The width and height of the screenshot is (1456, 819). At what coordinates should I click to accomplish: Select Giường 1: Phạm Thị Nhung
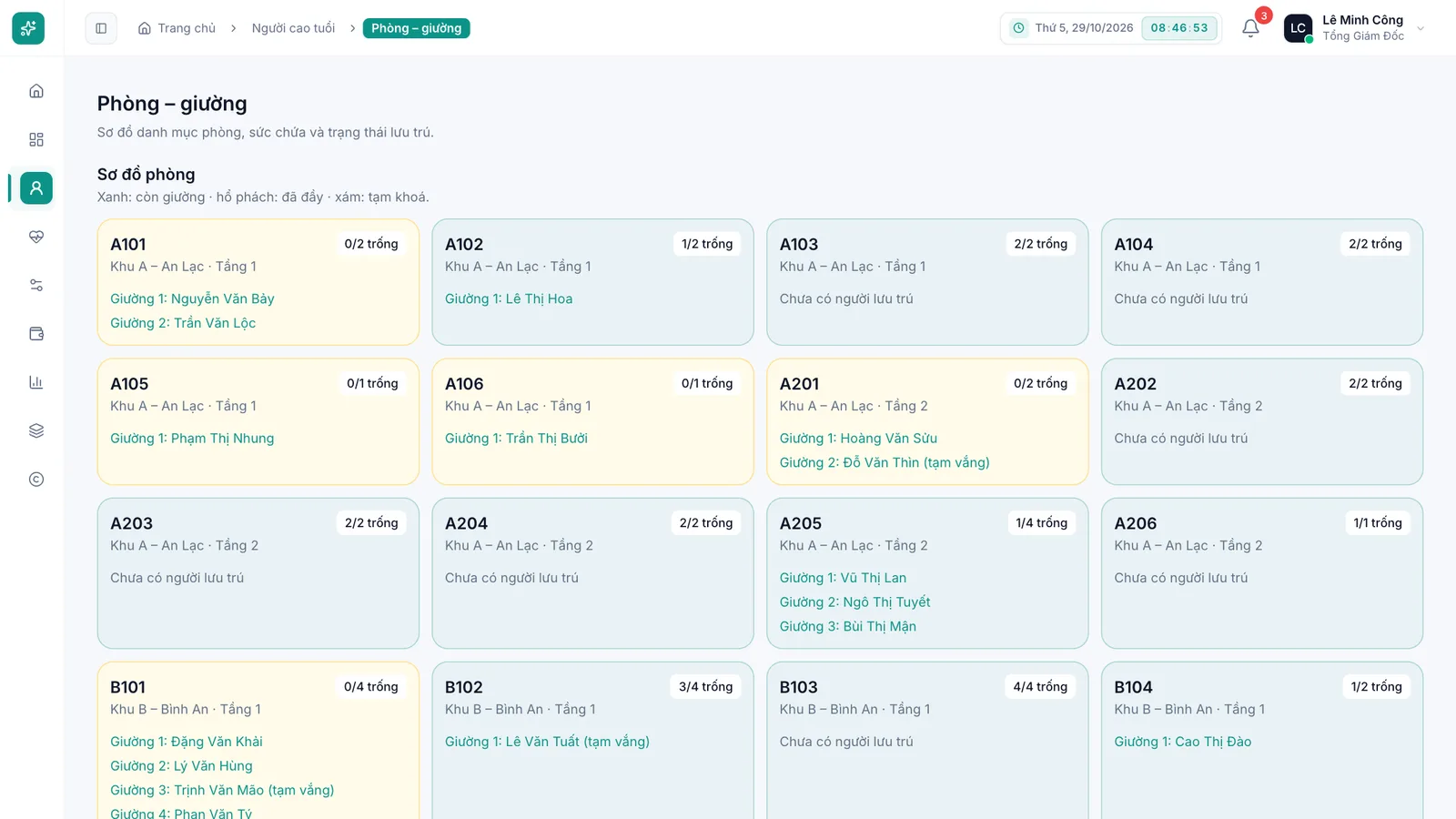coord(192,438)
